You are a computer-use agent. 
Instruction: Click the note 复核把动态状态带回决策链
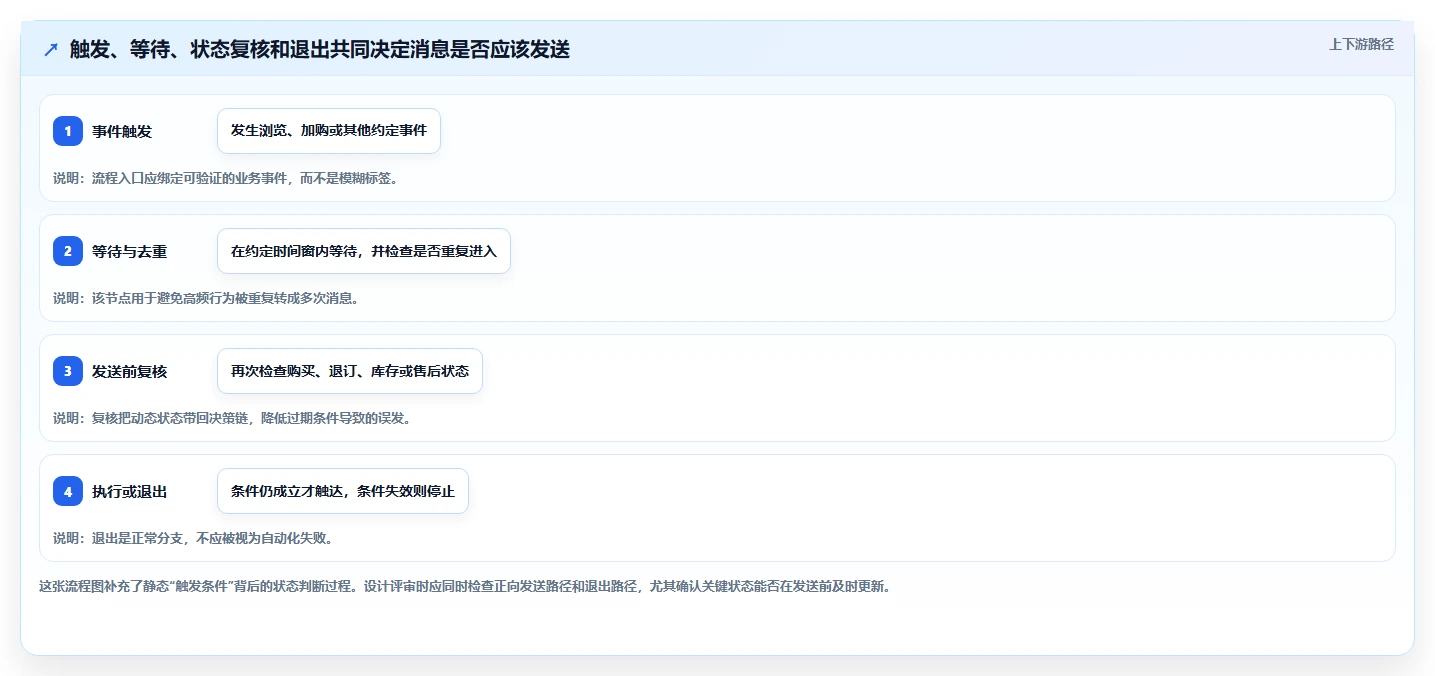(232, 418)
